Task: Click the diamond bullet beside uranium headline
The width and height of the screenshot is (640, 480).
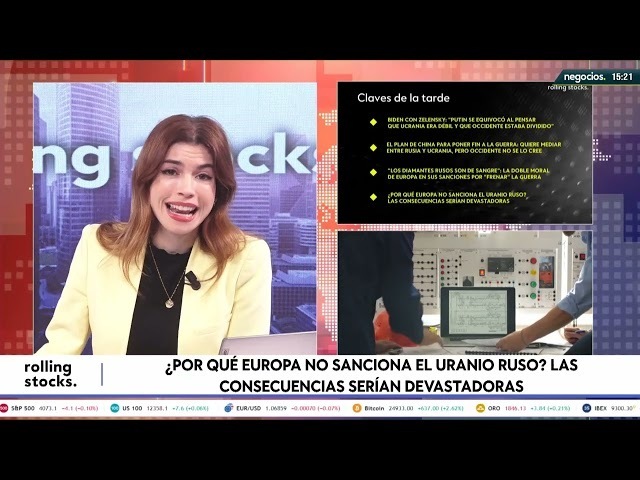Action: click(373, 197)
